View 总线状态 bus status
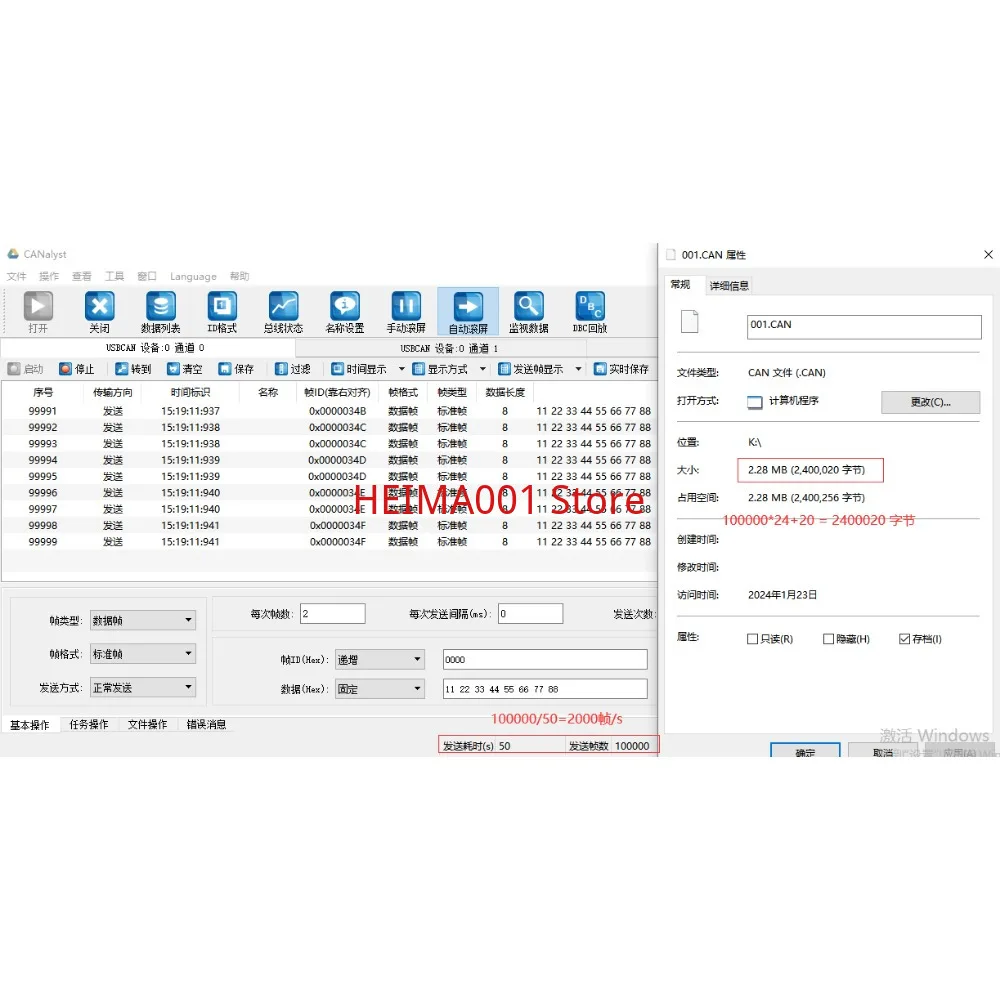1000x1000 pixels. click(x=282, y=310)
